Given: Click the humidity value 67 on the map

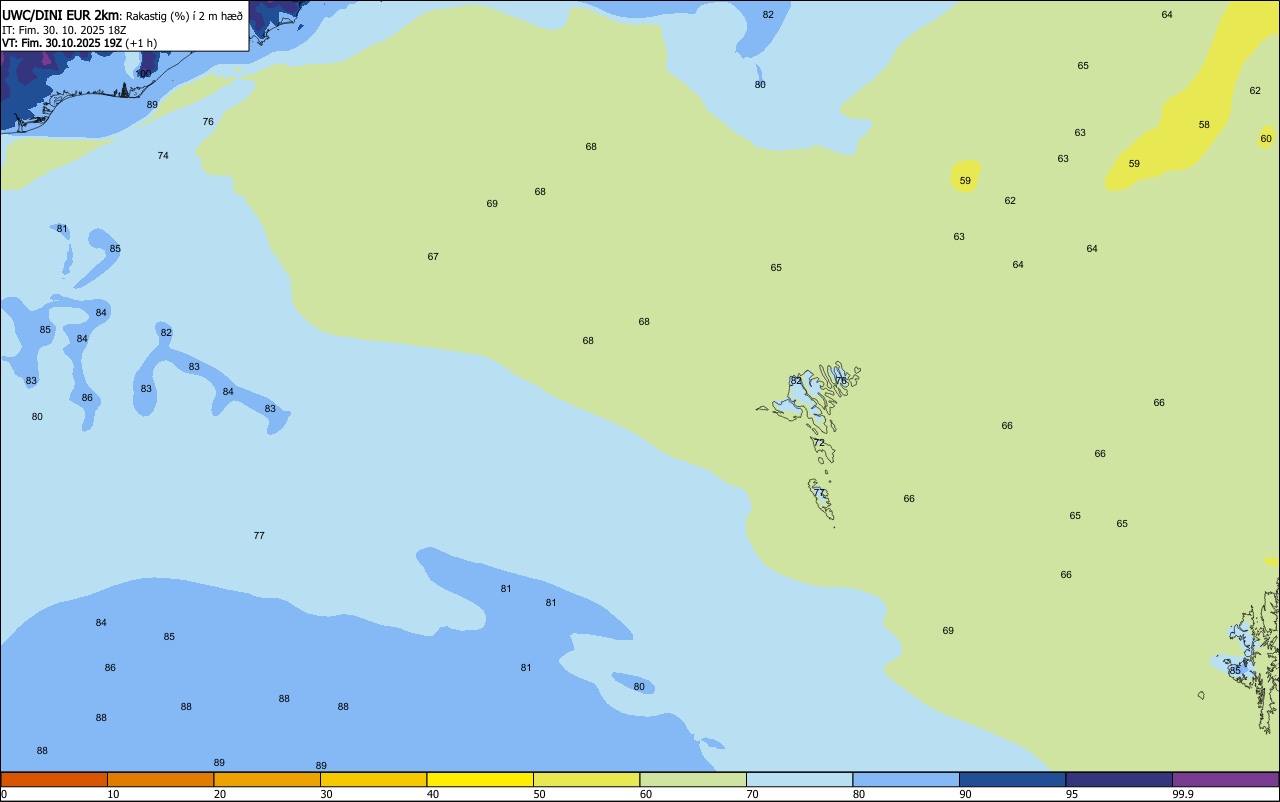Looking at the screenshot, I should pos(433,257).
